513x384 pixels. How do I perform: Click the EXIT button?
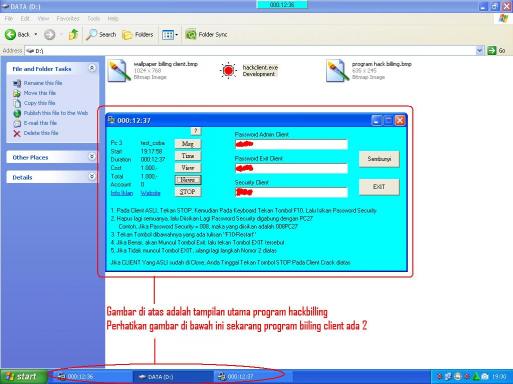point(379,187)
